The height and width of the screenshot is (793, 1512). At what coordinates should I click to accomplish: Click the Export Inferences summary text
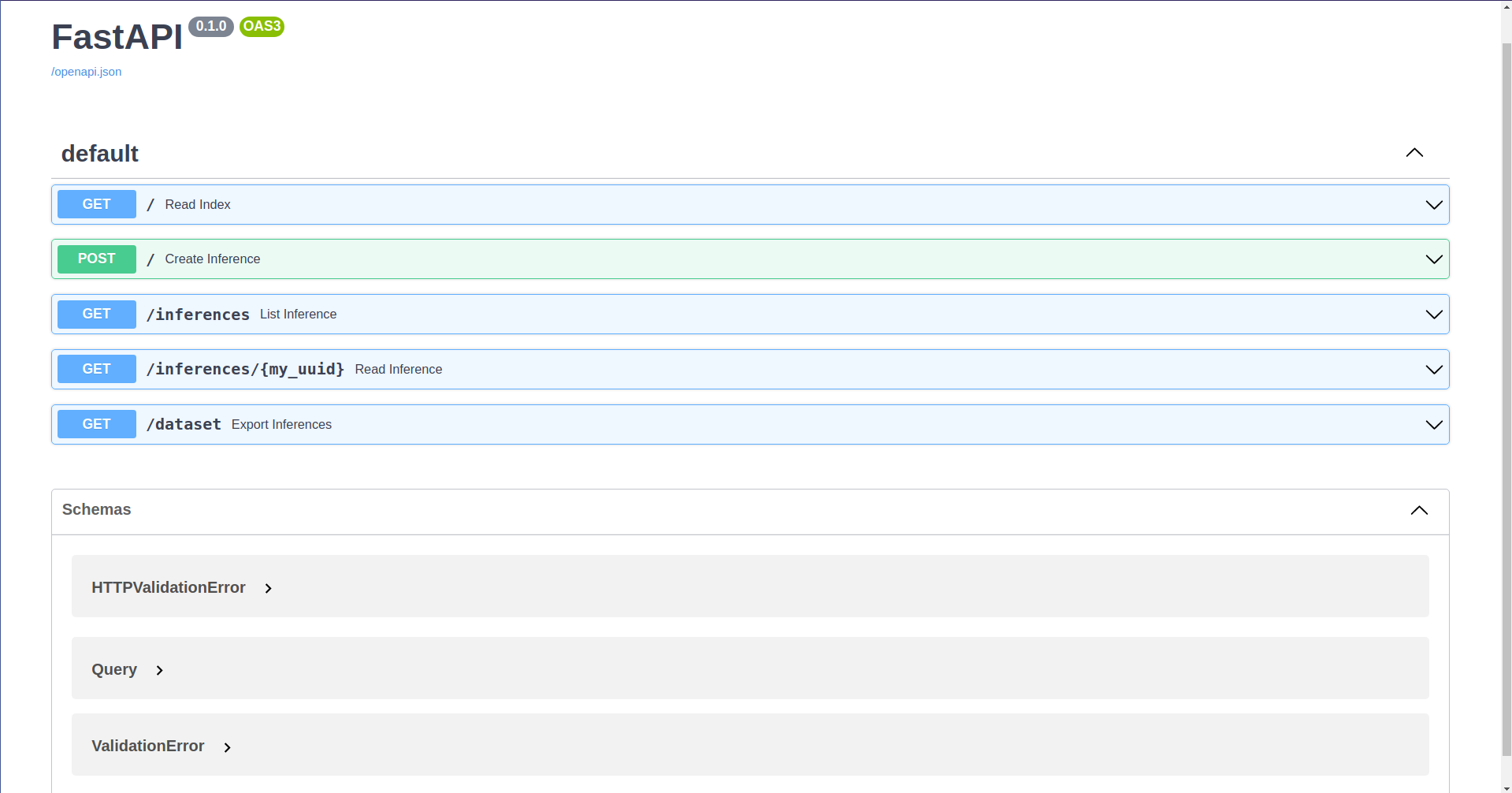coord(281,425)
